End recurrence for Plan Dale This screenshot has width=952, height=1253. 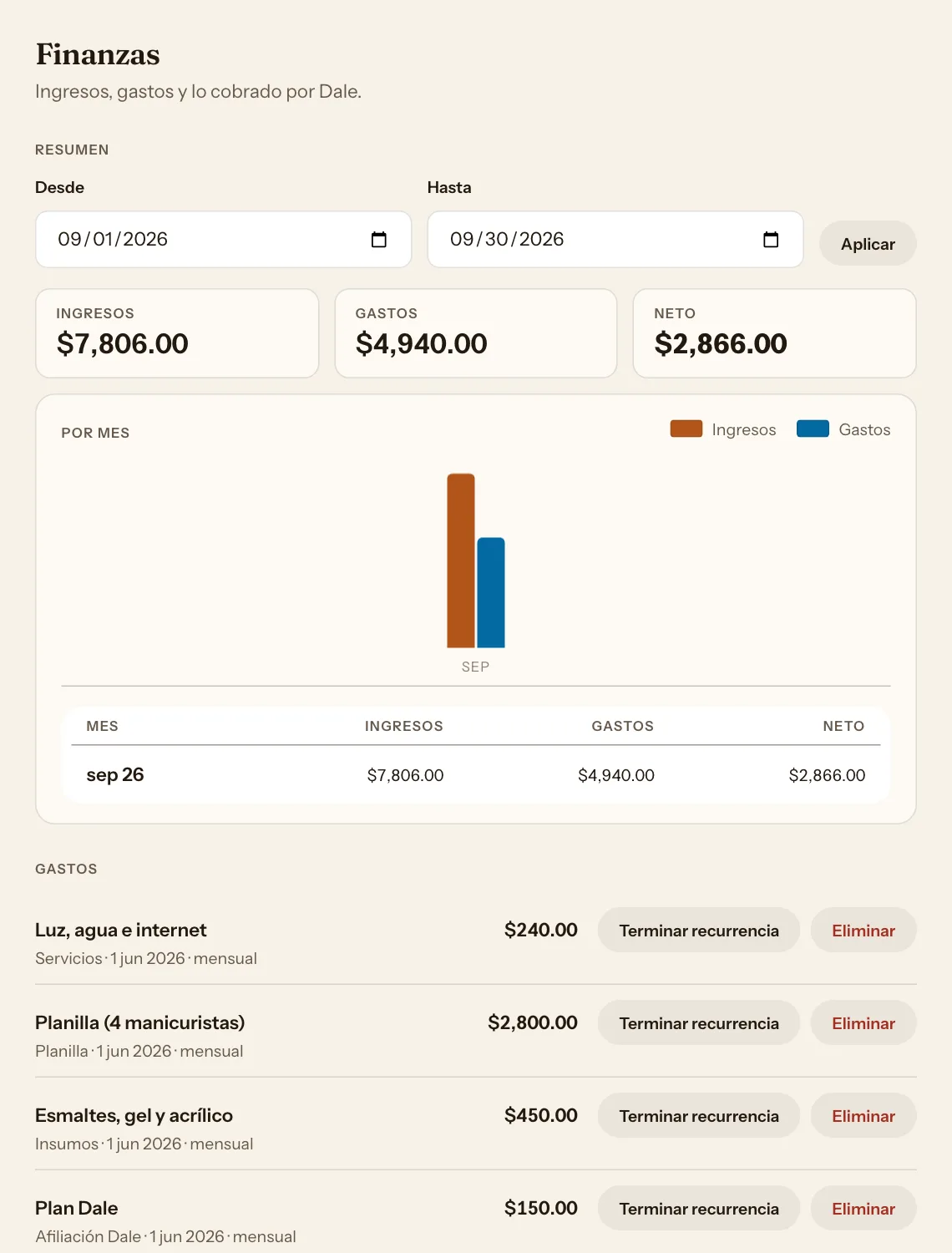click(x=699, y=1209)
